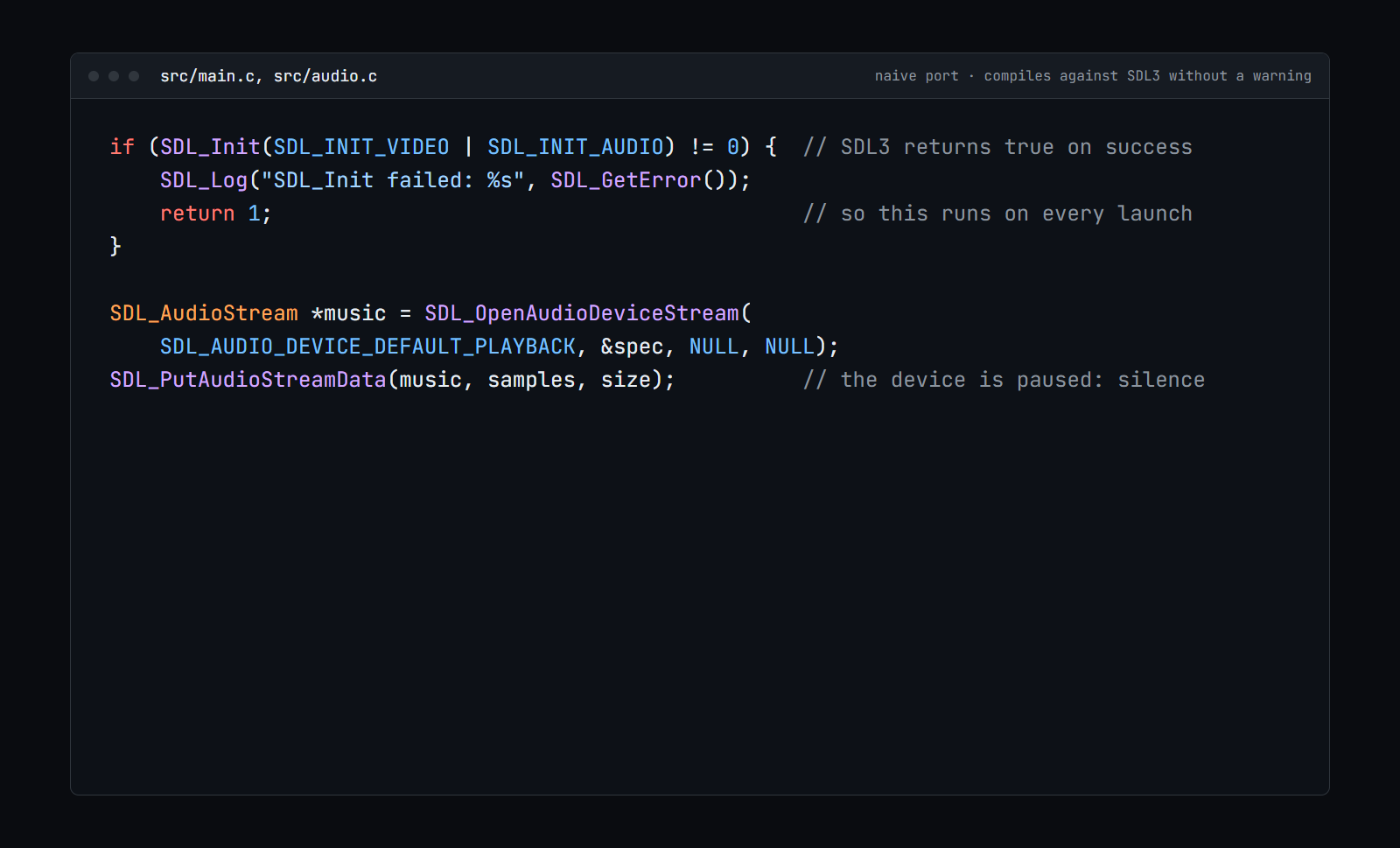Viewport: 1400px width, 848px height.
Task: Click the file title src/main.c, src/audio.c
Action: (269, 76)
